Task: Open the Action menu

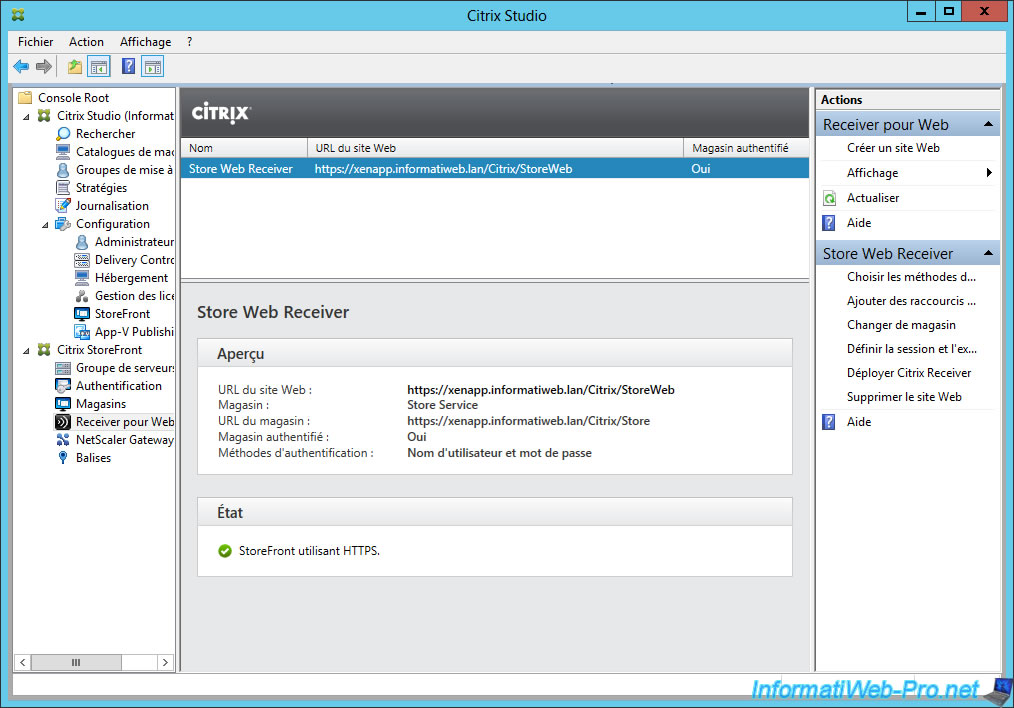Action: coord(86,42)
